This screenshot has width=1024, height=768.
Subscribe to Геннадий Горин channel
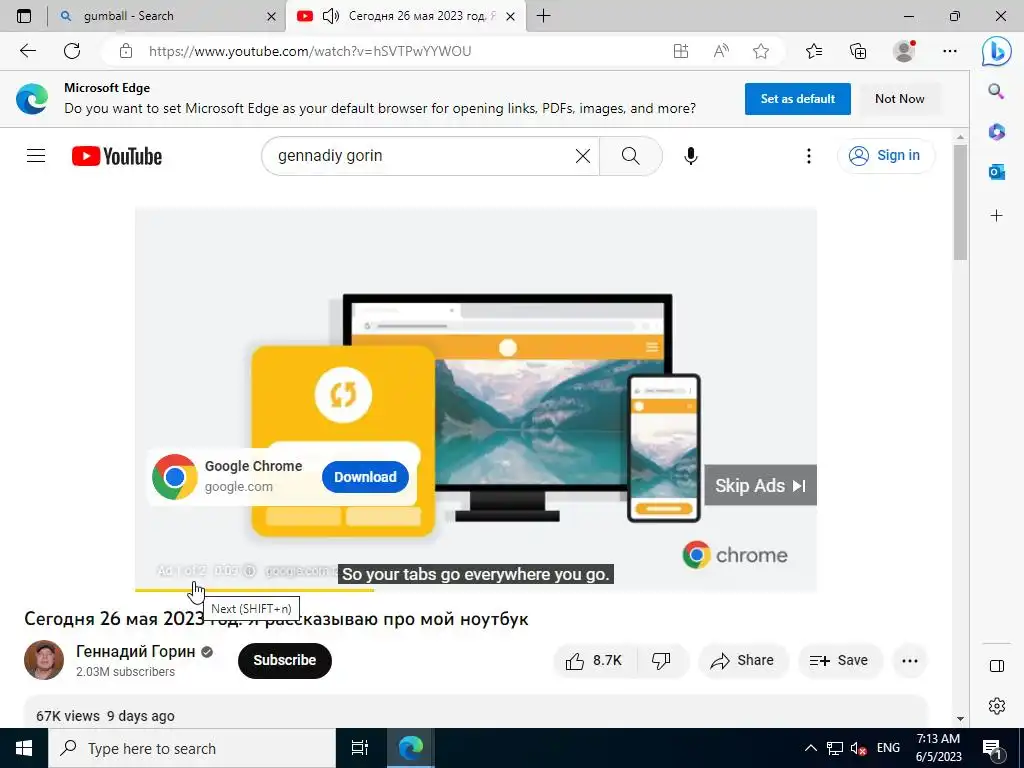(x=285, y=660)
